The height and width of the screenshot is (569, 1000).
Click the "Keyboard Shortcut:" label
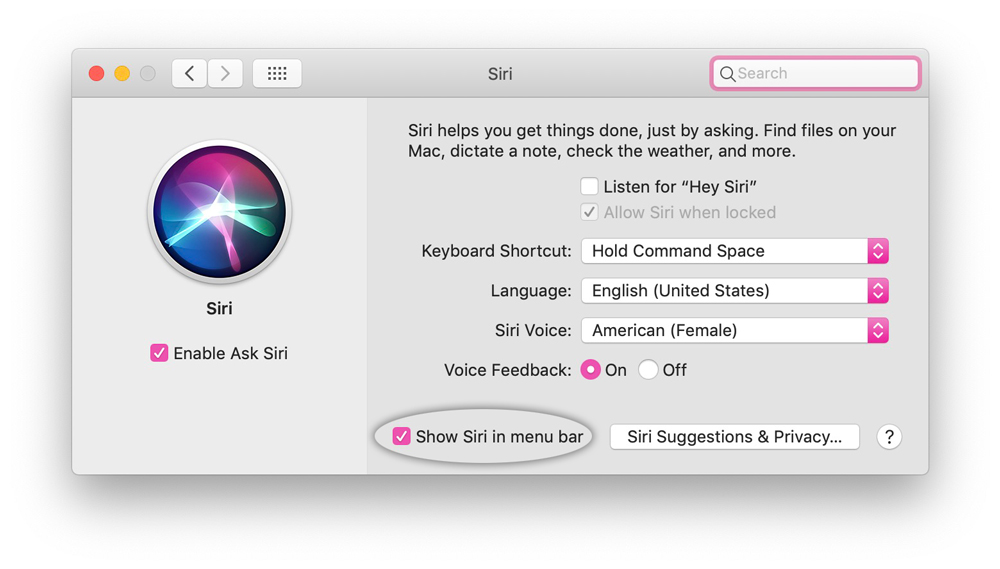tap(496, 251)
